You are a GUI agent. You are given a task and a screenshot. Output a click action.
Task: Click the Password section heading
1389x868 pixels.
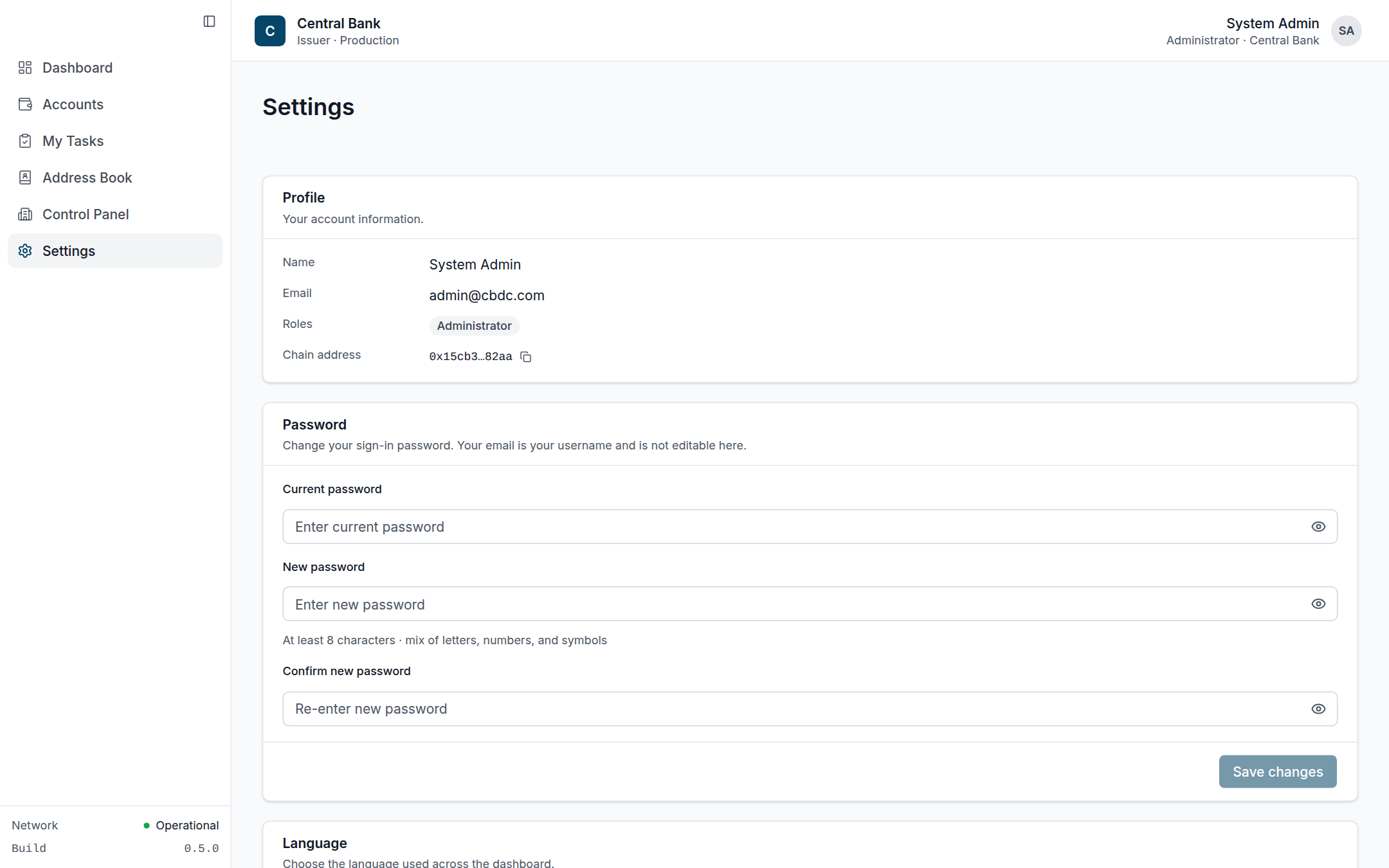click(314, 424)
